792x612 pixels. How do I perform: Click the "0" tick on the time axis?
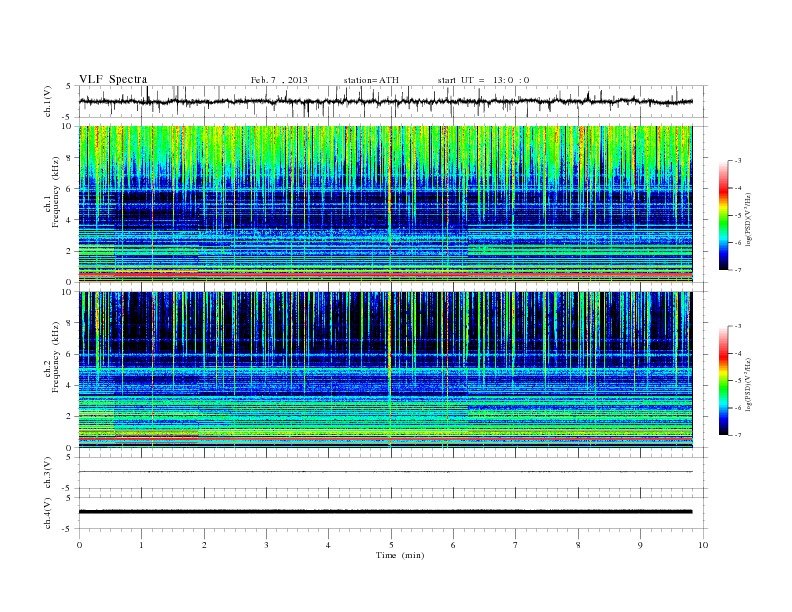(x=79, y=545)
